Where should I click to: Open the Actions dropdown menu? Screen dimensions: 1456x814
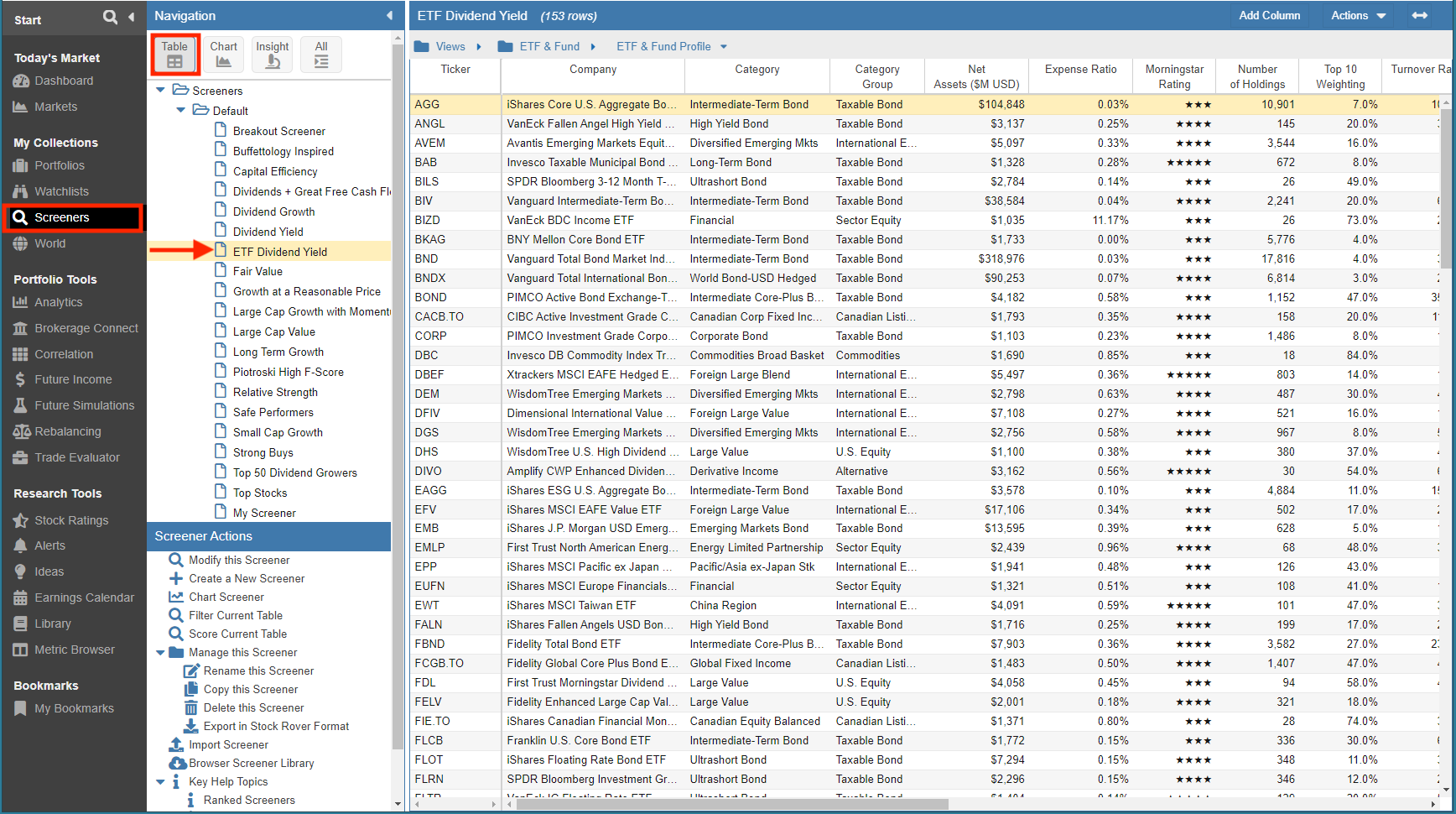[x=1358, y=15]
